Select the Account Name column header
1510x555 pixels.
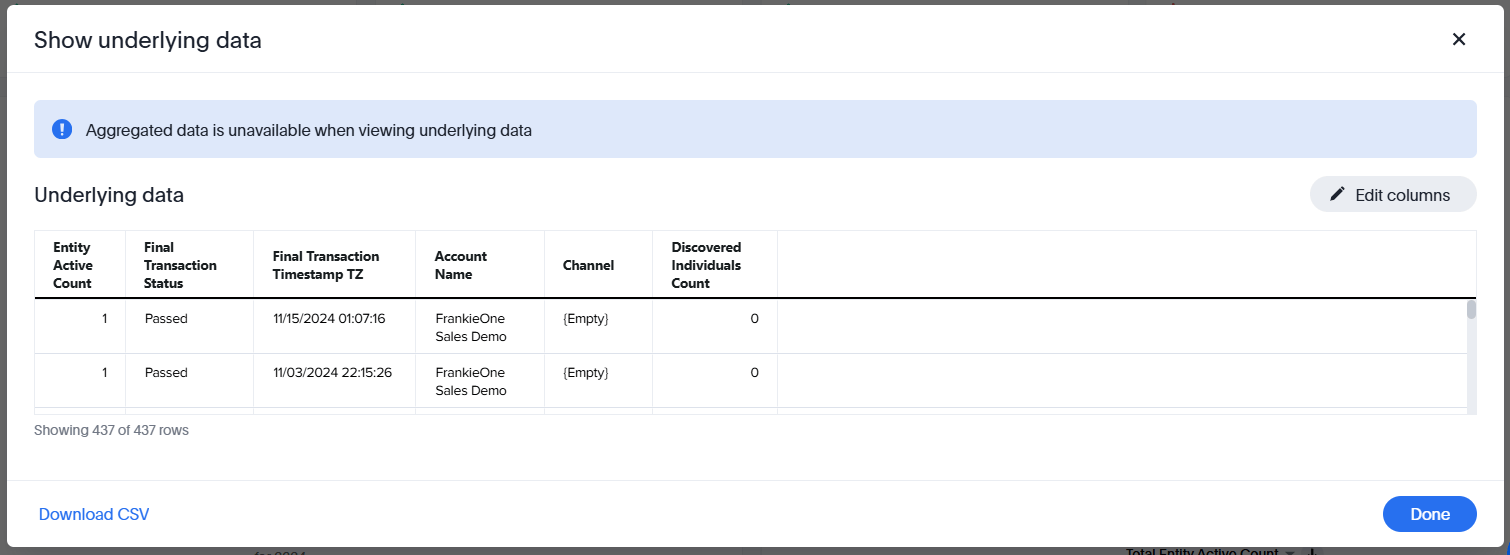[461, 265]
